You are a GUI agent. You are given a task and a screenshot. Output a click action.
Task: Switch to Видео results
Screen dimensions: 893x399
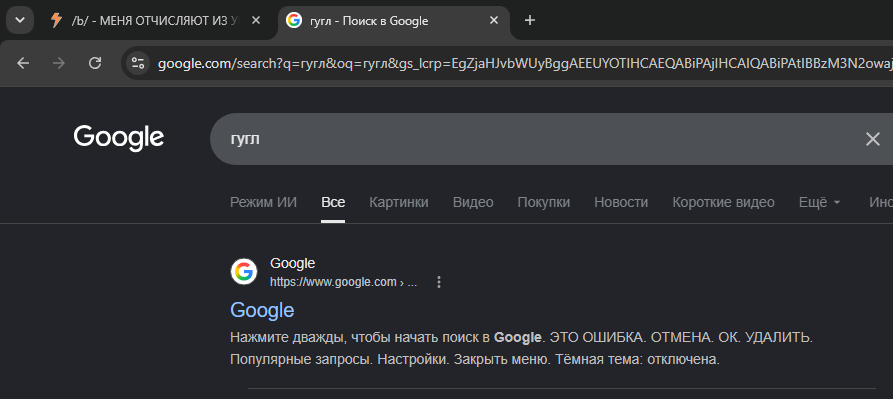(473, 203)
